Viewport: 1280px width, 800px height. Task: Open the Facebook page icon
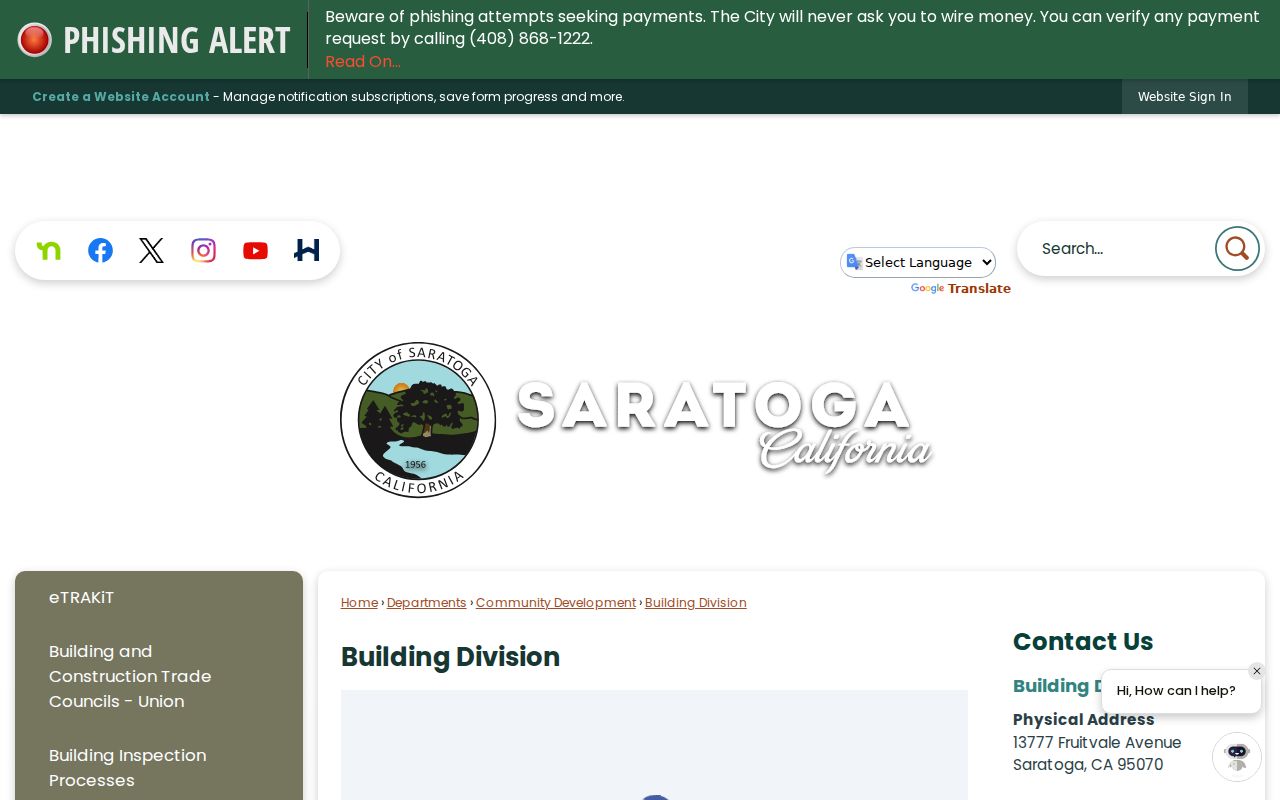point(100,250)
